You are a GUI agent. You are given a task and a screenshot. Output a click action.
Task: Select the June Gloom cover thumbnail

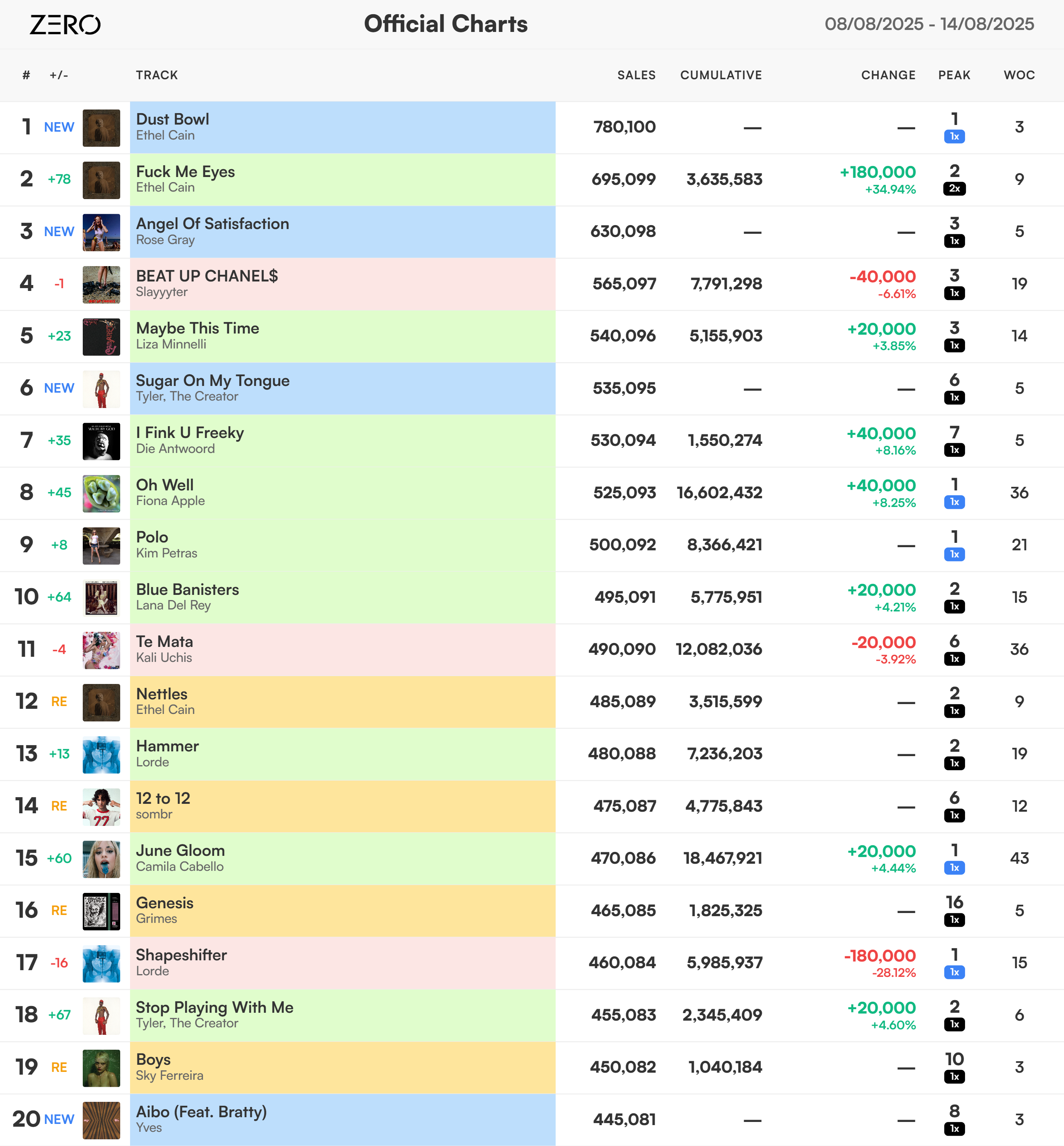tap(101, 859)
